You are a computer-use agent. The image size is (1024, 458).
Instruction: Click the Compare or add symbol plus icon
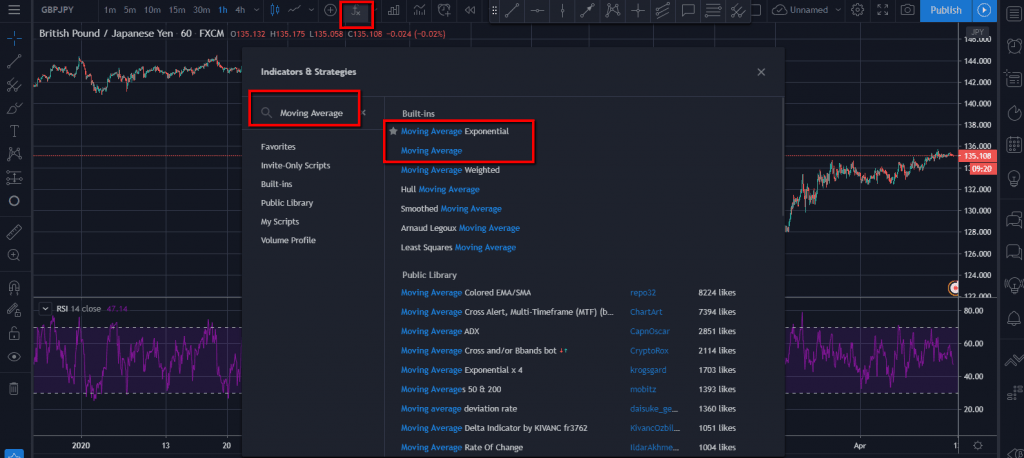pyautogui.click(x=331, y=10)
